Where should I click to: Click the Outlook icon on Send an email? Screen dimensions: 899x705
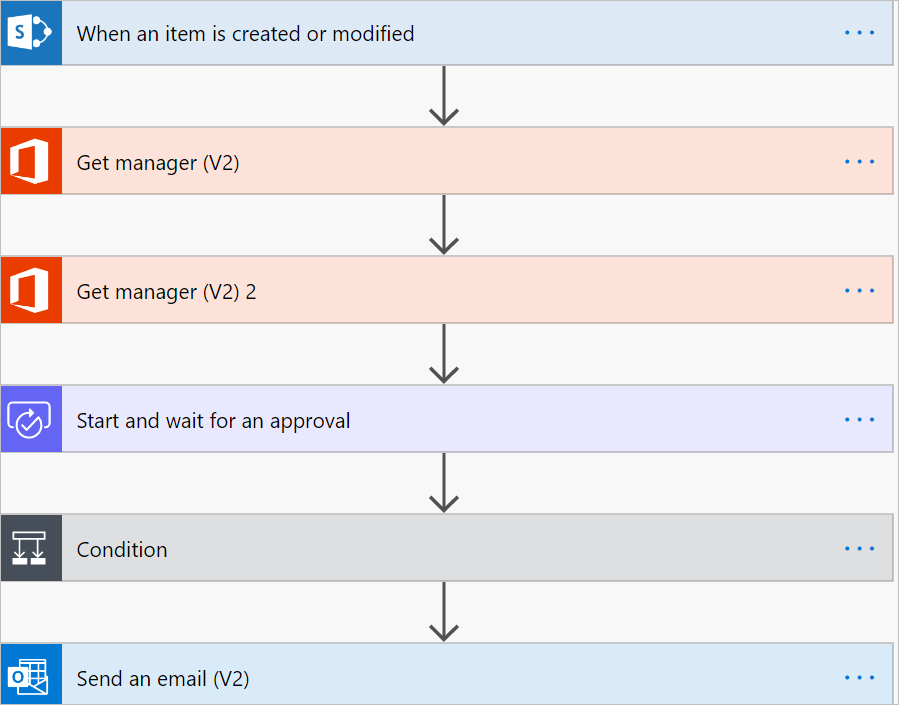point(31,675)
